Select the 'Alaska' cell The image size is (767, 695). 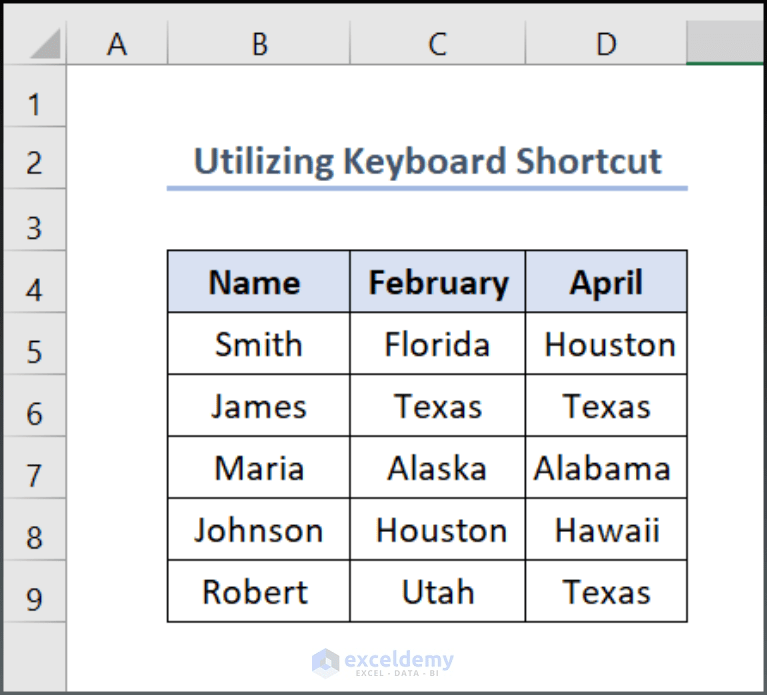point(438,468)
